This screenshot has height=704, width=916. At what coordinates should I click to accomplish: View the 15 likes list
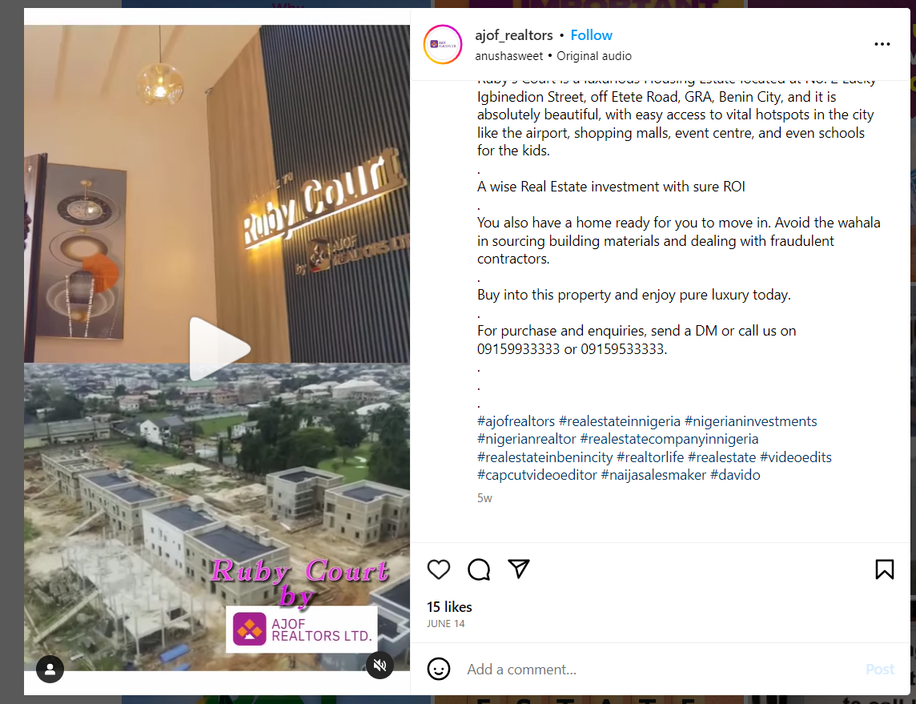[x=449, y=607]
